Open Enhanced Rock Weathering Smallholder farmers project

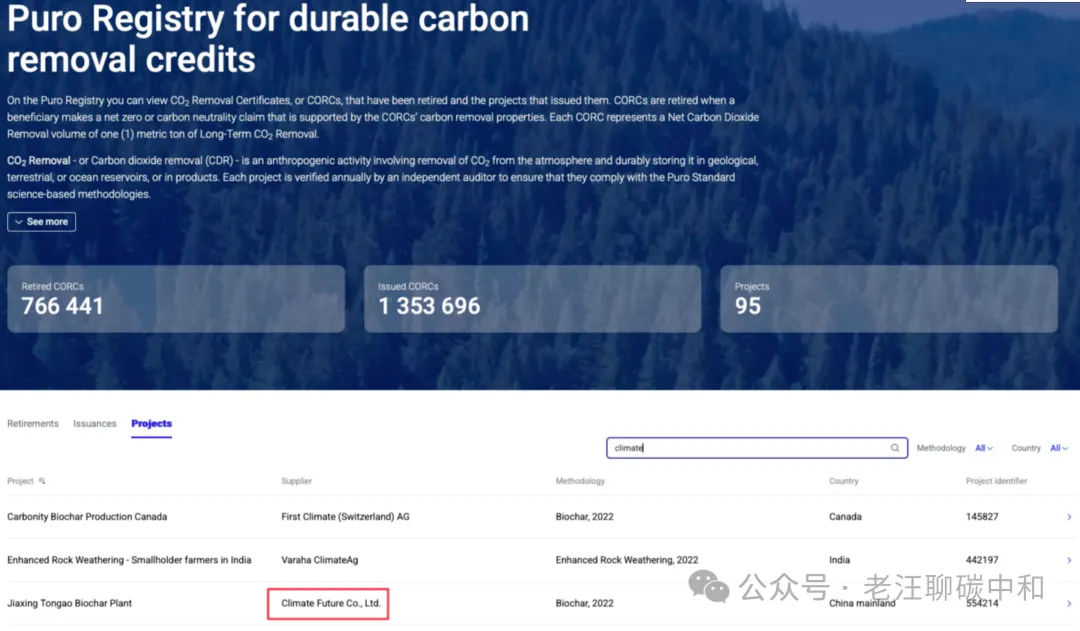coord(129,560)
